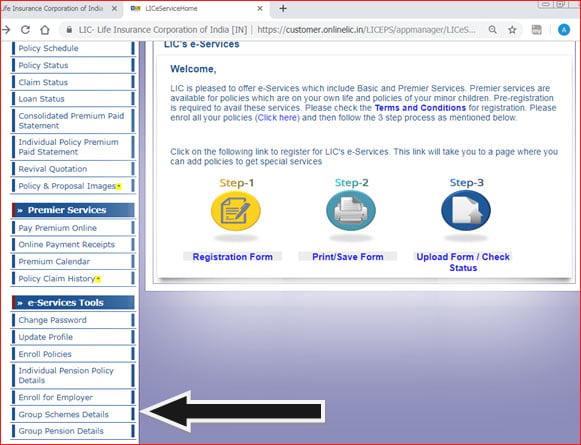581x445 pixels.
Task: Click the e-Services Tools section header
Action: click(x=73, y=302)
